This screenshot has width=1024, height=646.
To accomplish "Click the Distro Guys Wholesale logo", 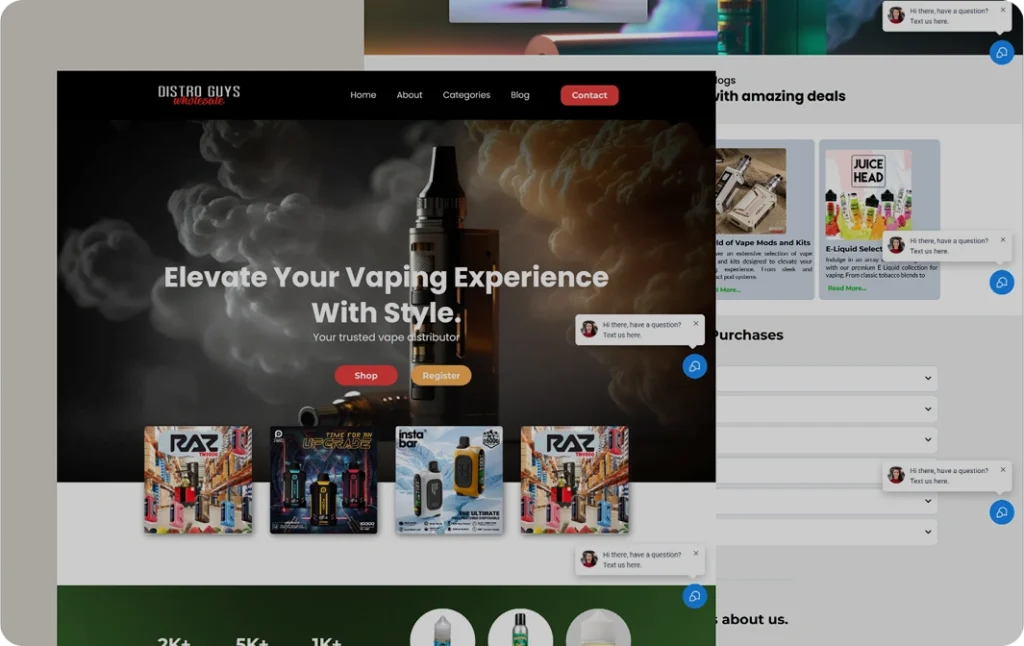I will (x=199, y=95).
